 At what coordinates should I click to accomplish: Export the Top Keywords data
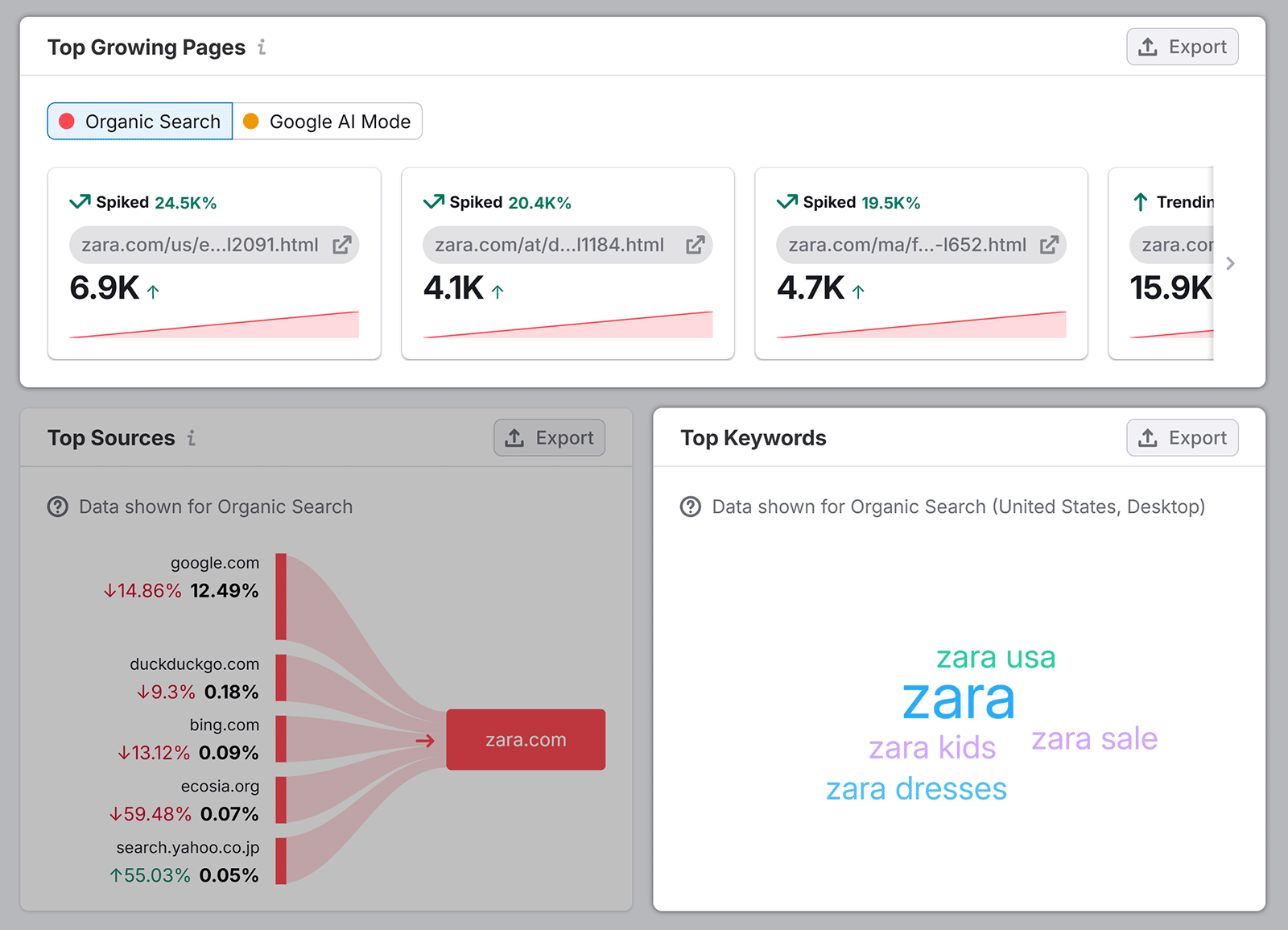pyautogui.click(x=1182, y=437)
